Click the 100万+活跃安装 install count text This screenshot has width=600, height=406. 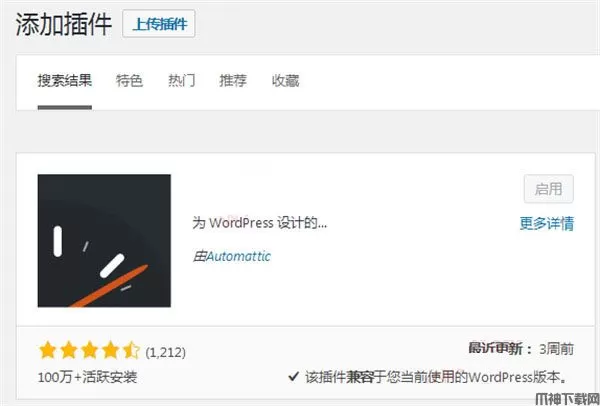pyautogui.click(x=87, y=377)
